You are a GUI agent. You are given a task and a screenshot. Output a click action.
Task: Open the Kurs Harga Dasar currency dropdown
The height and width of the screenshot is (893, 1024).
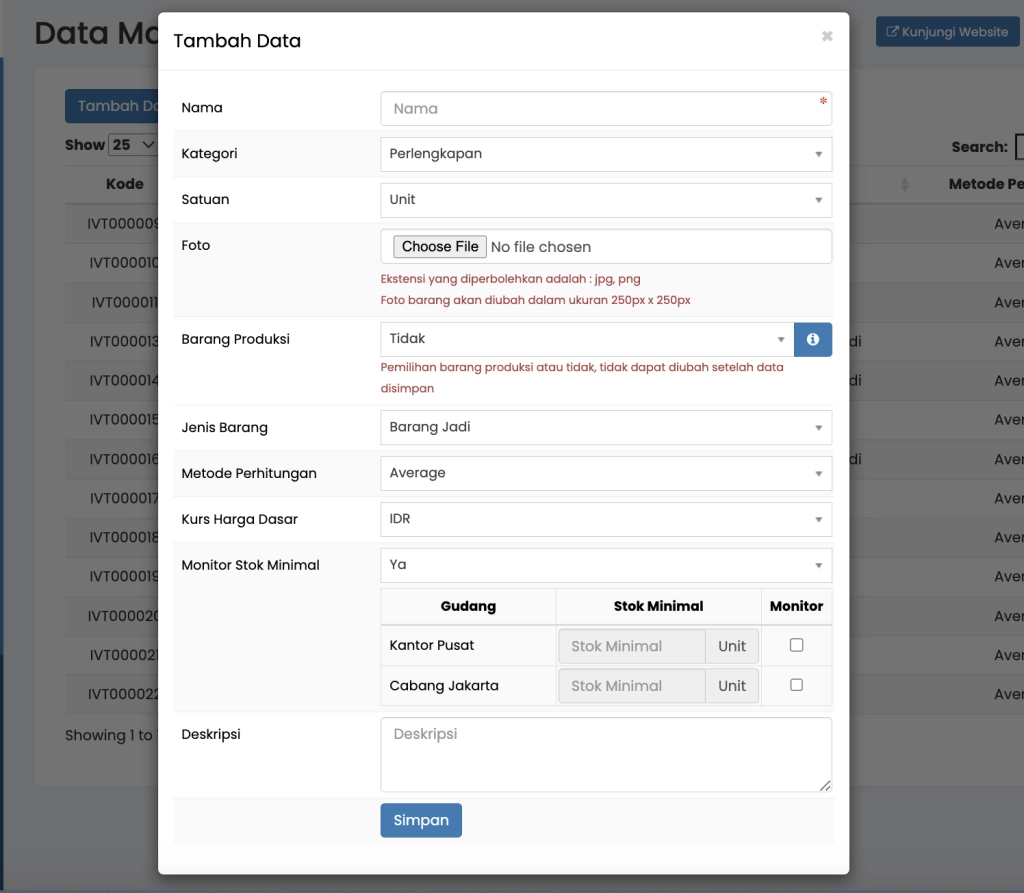[605, 520]
